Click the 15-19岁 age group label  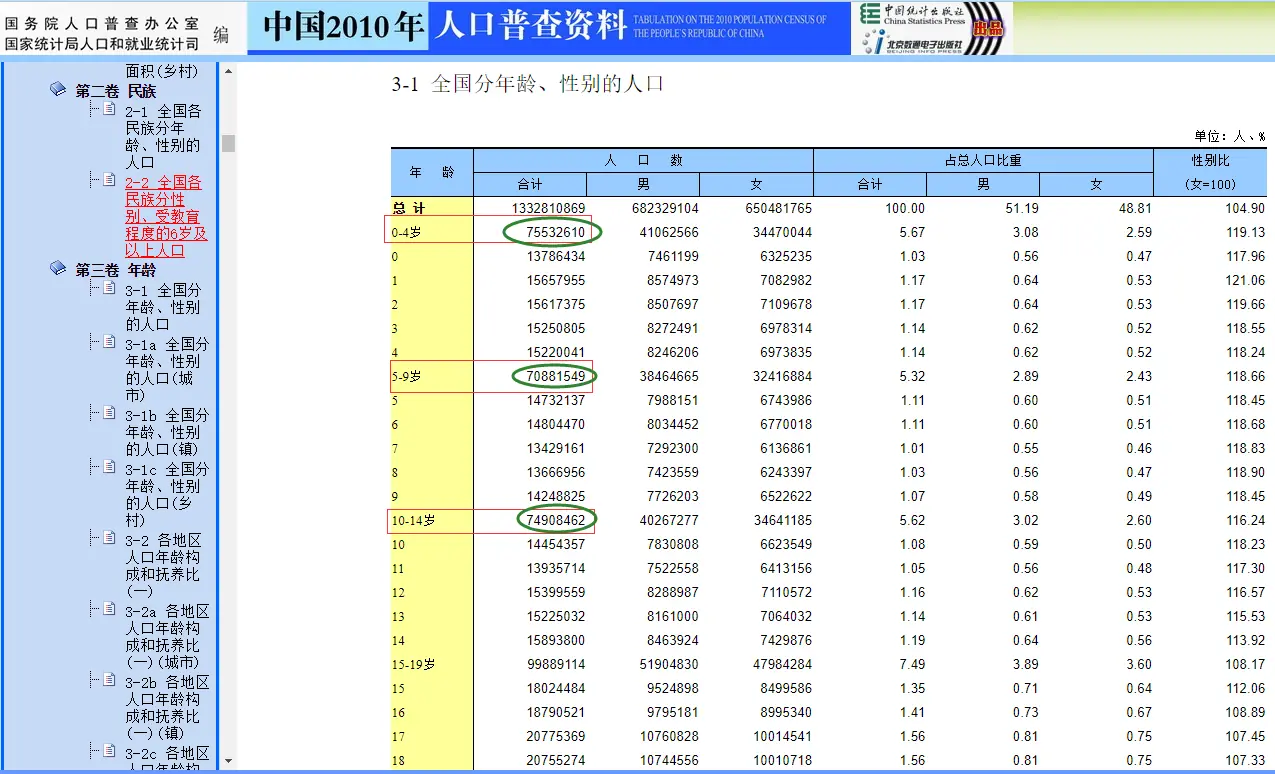point(413,664)
